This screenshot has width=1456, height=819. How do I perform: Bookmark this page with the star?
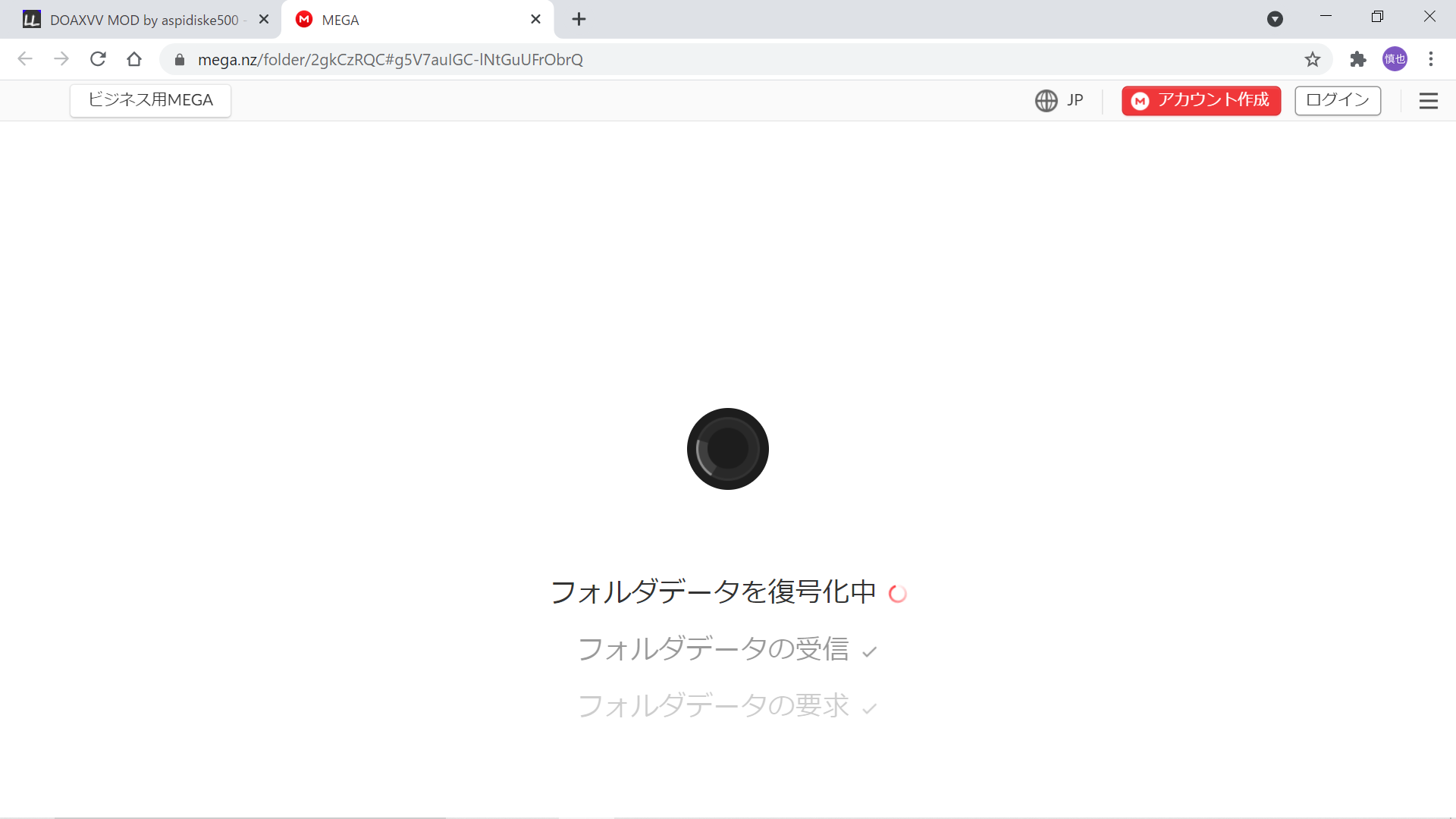(1313, 60)
